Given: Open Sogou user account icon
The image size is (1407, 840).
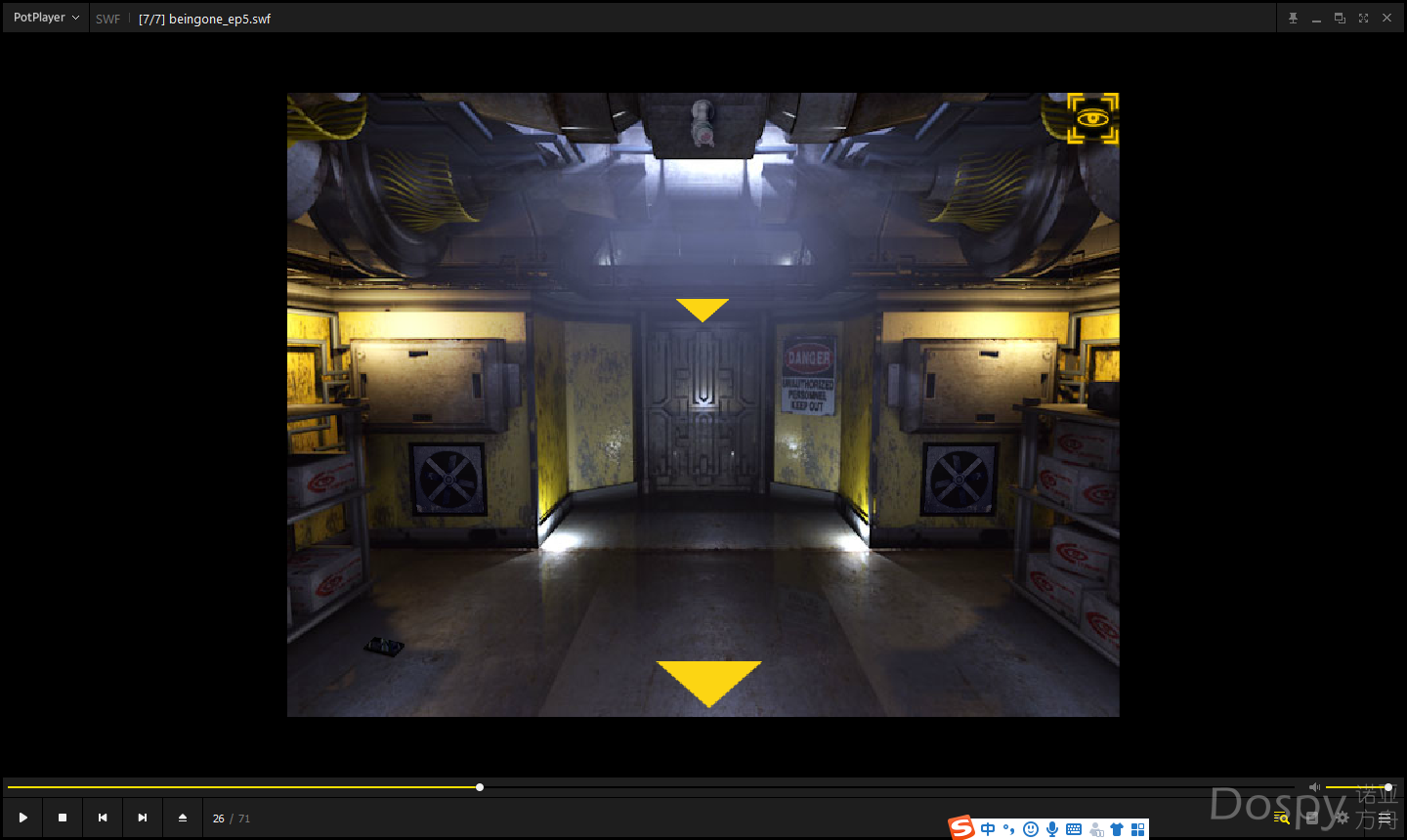Looking at the screenshot, I should tap(1096, 829).
